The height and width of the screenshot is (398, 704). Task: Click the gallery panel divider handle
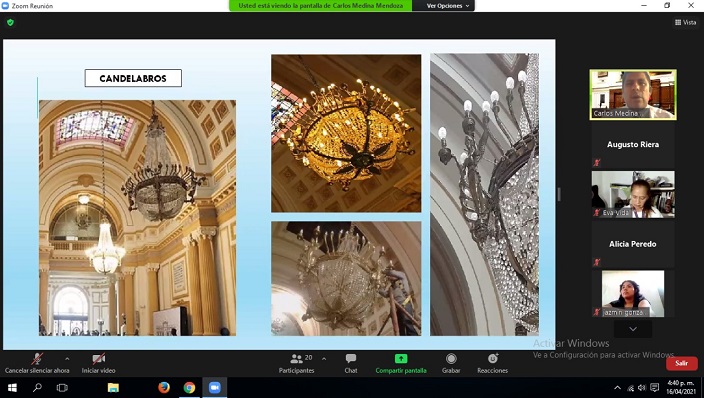(559, 194)
